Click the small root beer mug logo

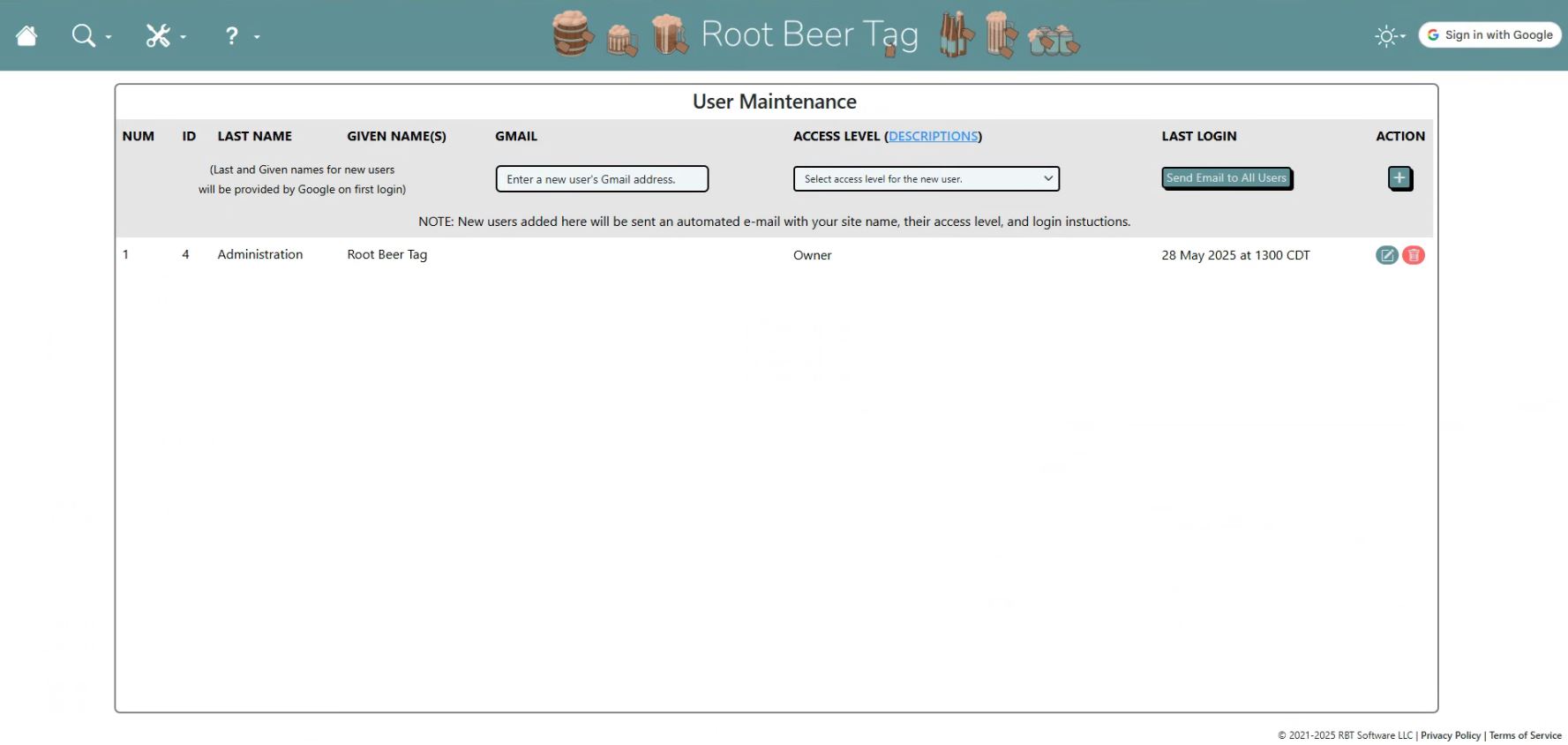click(x=622, y=41)
